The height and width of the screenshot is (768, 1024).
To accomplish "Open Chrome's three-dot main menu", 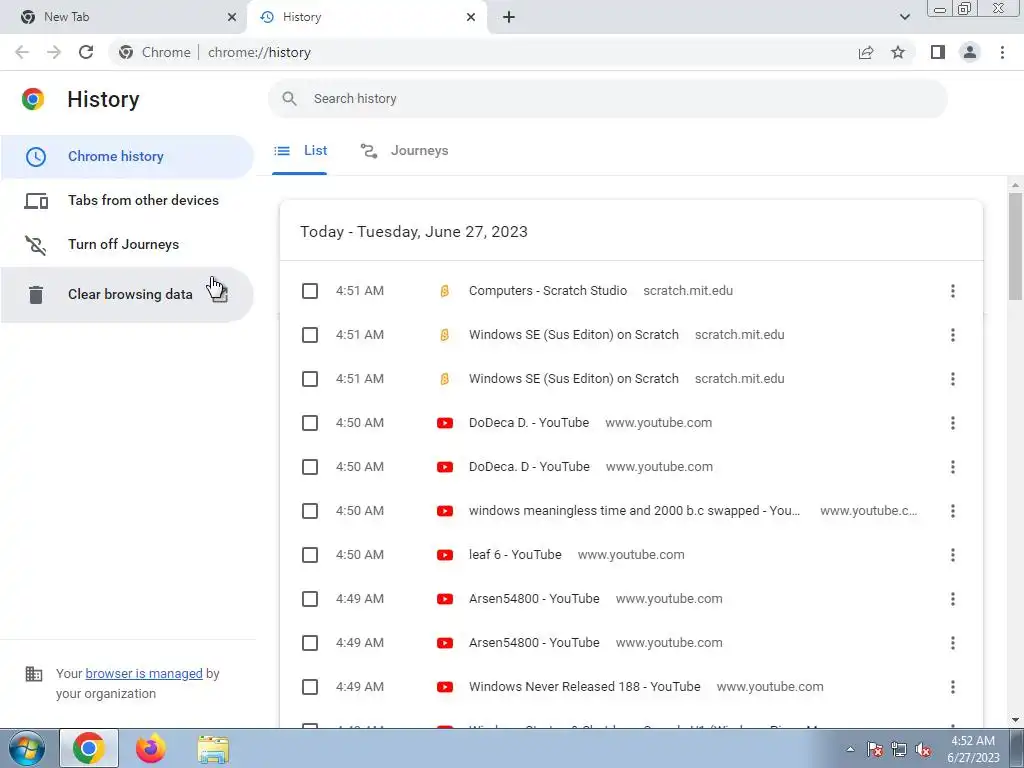I will (1002, 52).
